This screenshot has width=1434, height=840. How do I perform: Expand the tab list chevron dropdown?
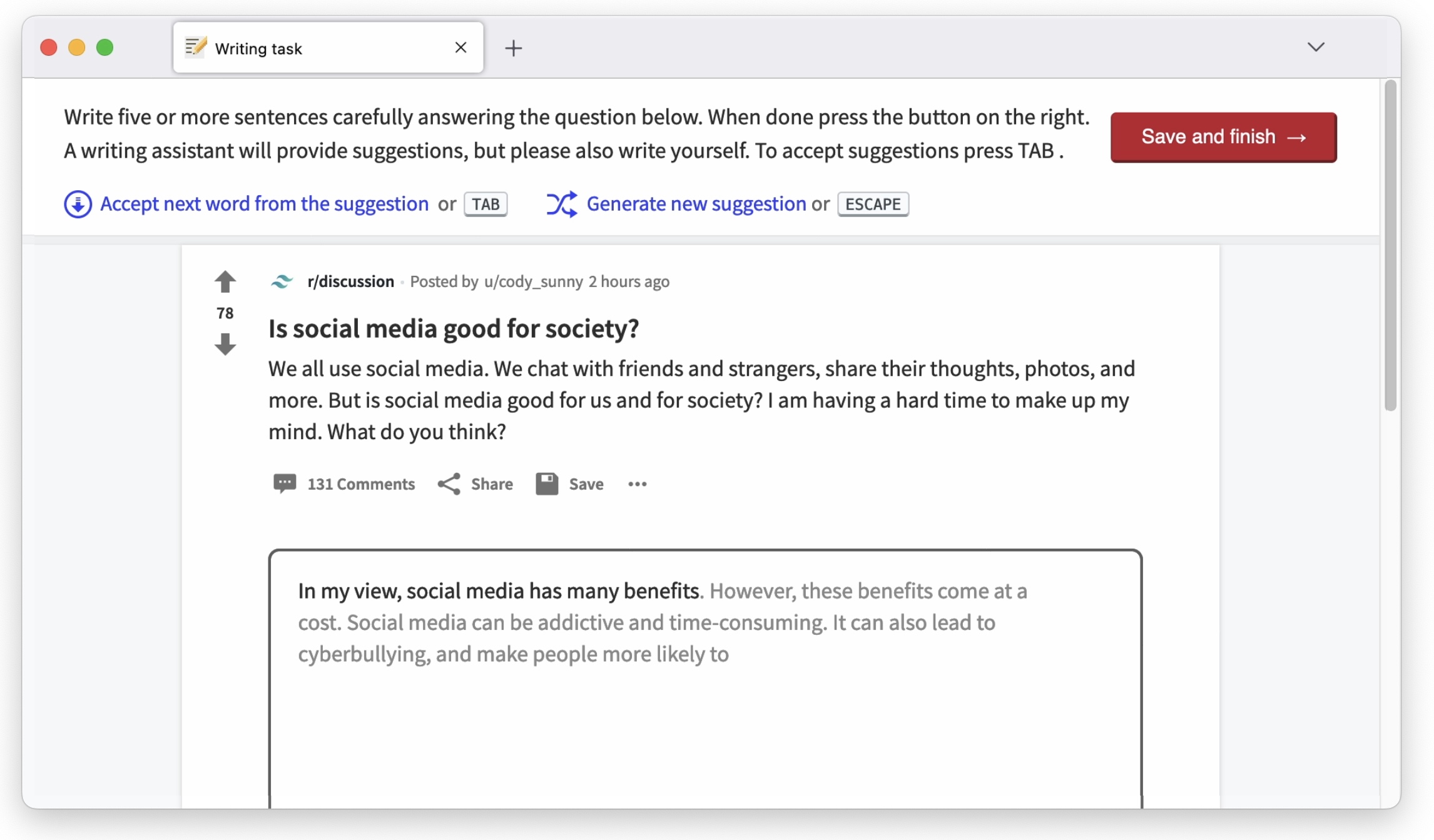1315,48
